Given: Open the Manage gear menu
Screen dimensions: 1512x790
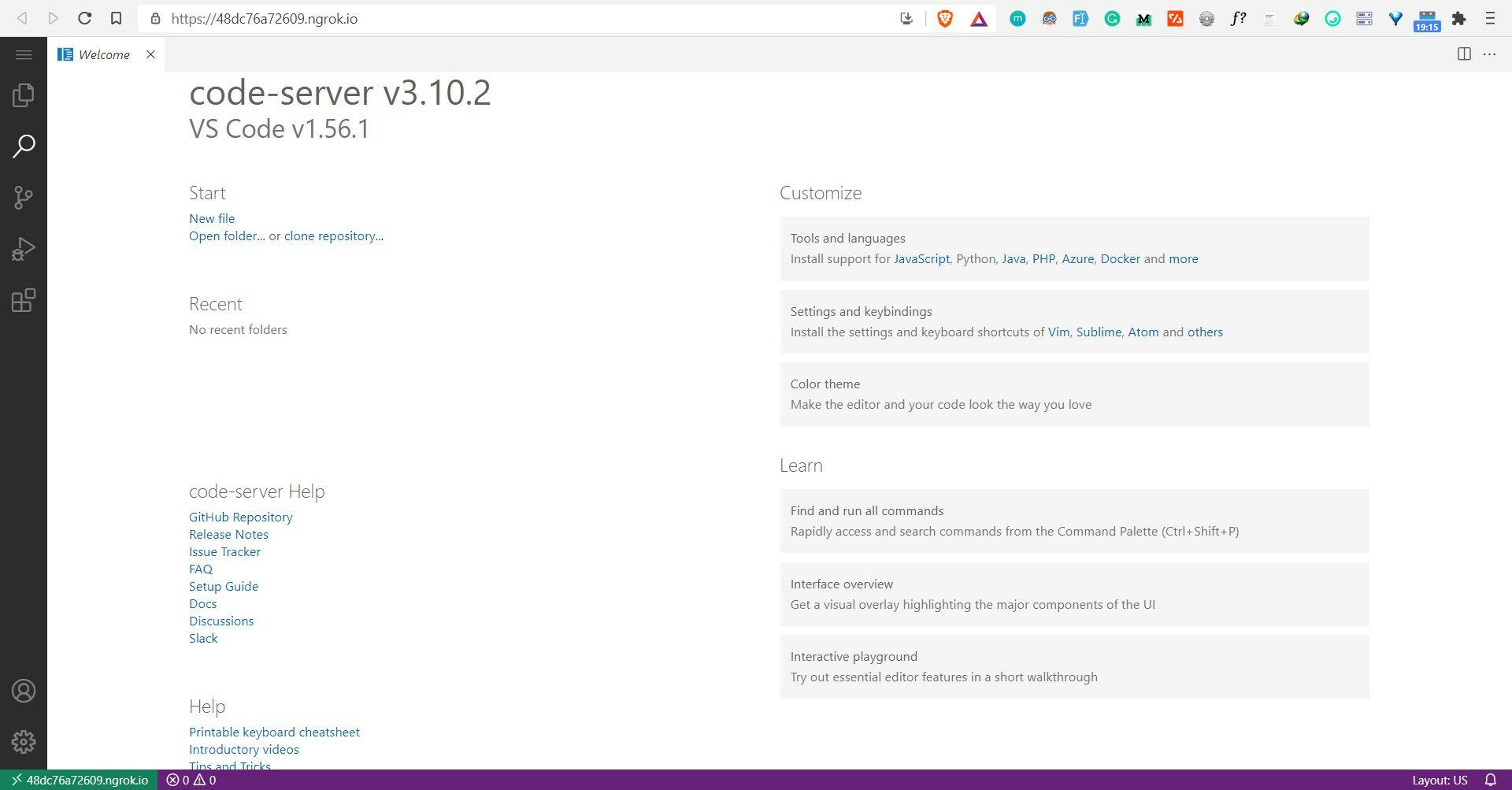Looking at the screenshot, I should 24,741.
